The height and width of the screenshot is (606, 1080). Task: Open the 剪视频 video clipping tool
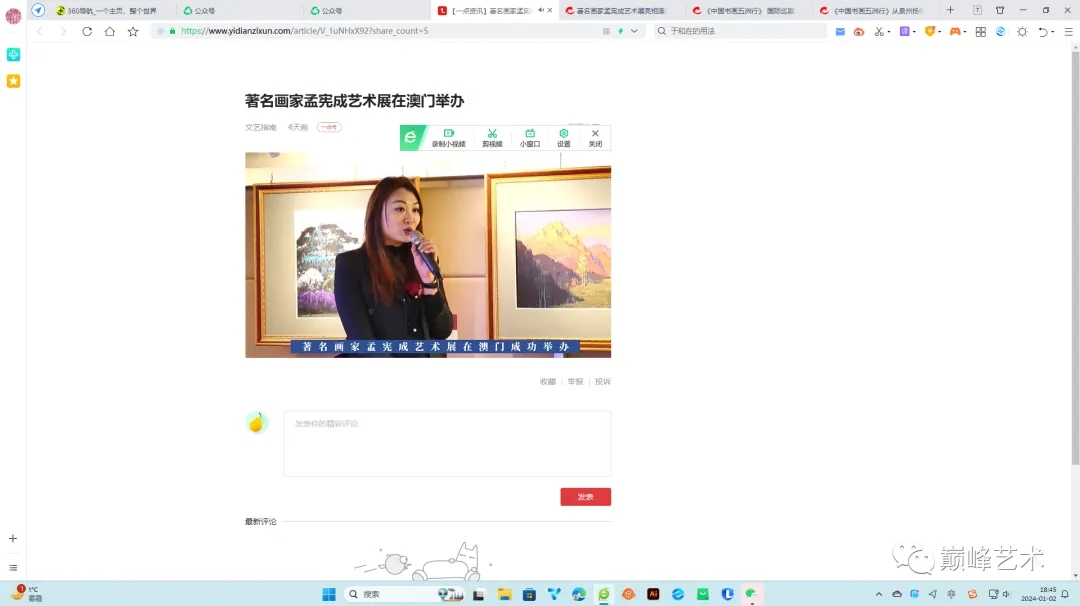[x=491, y=138]
